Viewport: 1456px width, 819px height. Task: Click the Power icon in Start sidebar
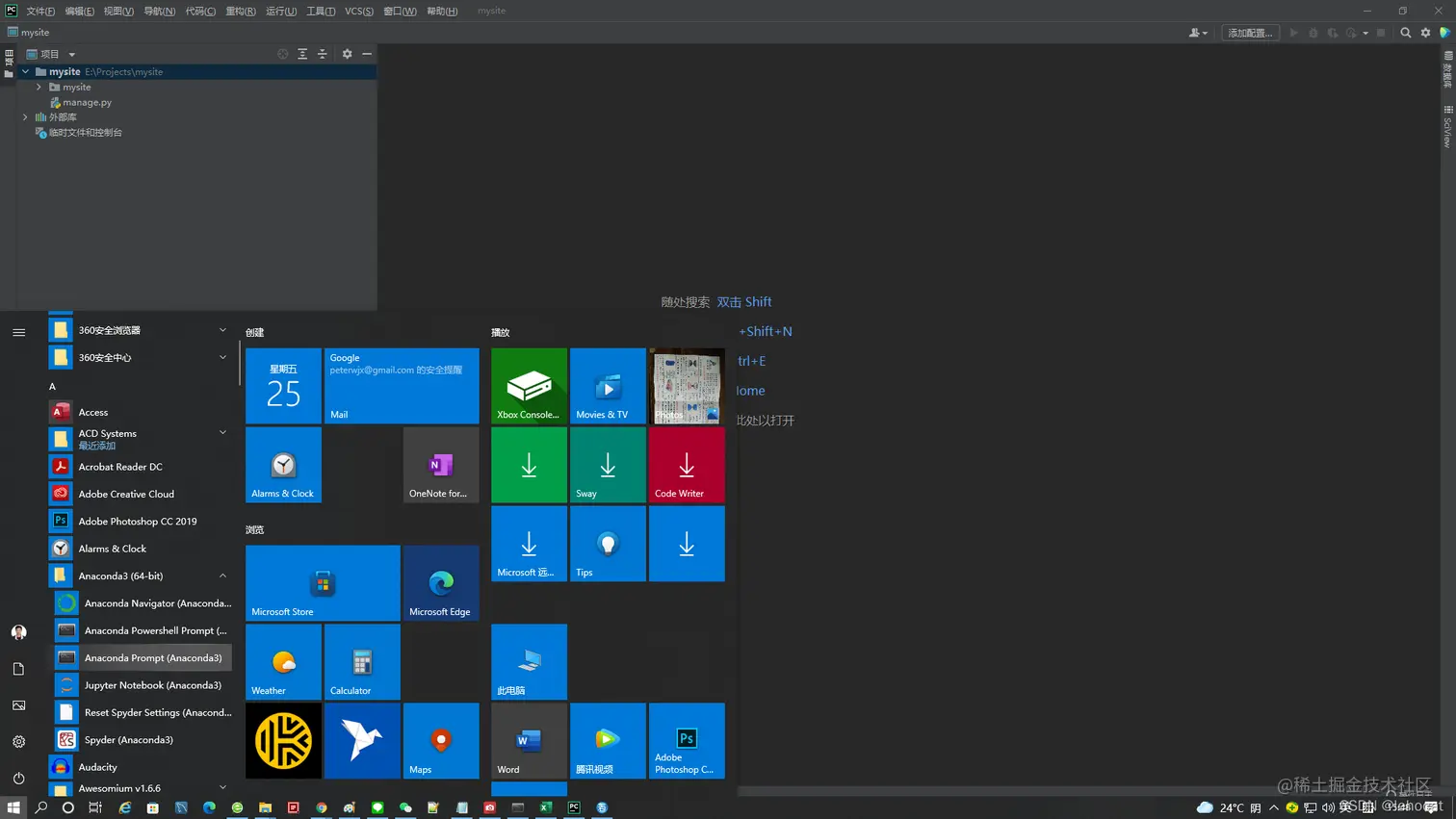(x=18, y=779)
